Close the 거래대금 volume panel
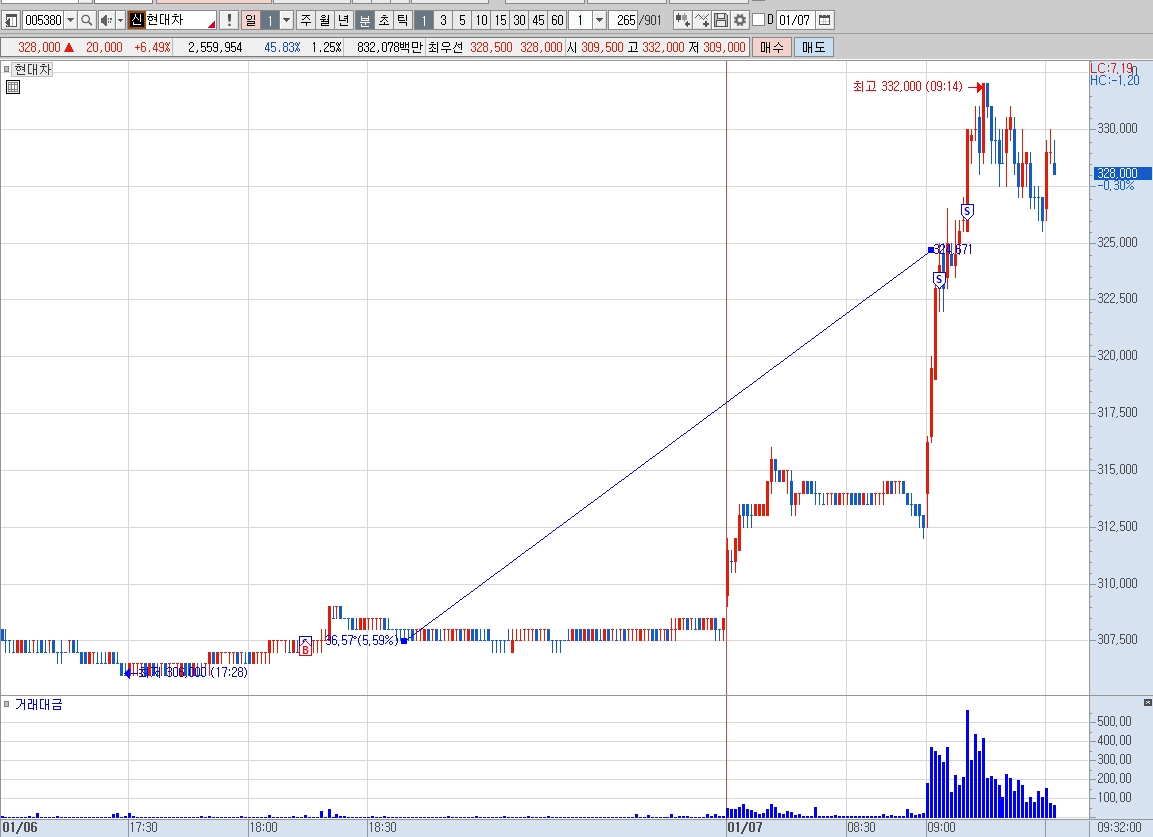This screenshot has width=1153, height=837. click(1147, 702)
